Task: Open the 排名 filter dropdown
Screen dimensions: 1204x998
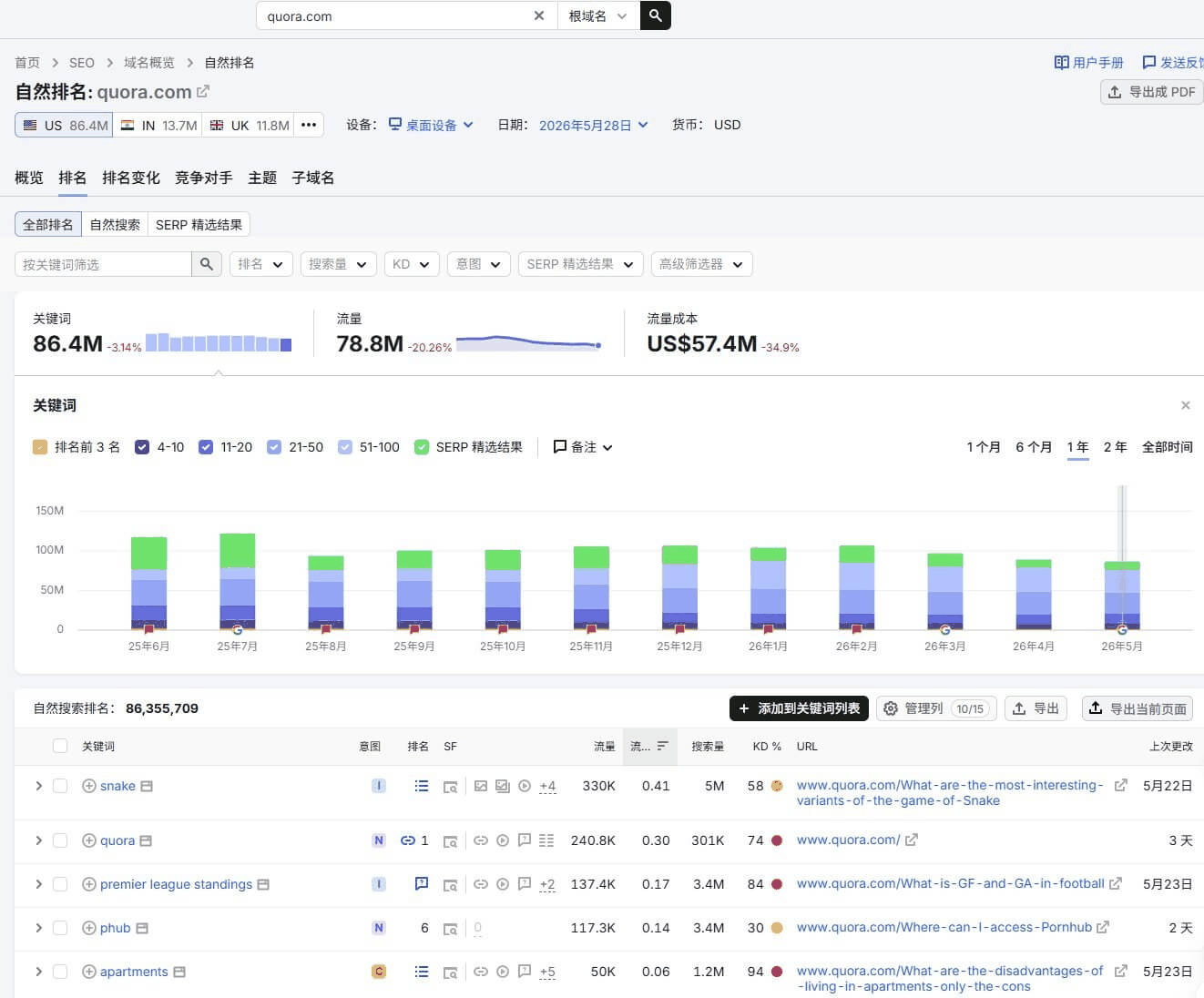Action: [x=261, y=264]
